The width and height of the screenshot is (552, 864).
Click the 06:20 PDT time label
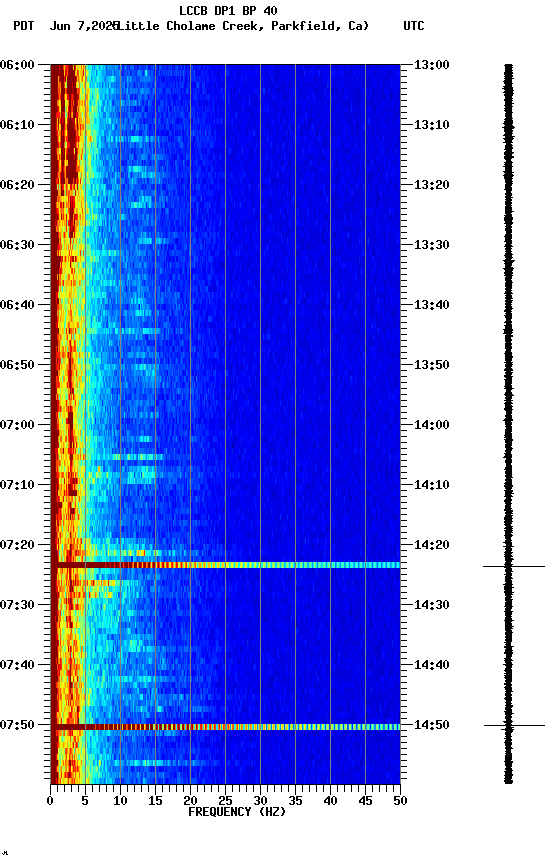click(17, 185)
